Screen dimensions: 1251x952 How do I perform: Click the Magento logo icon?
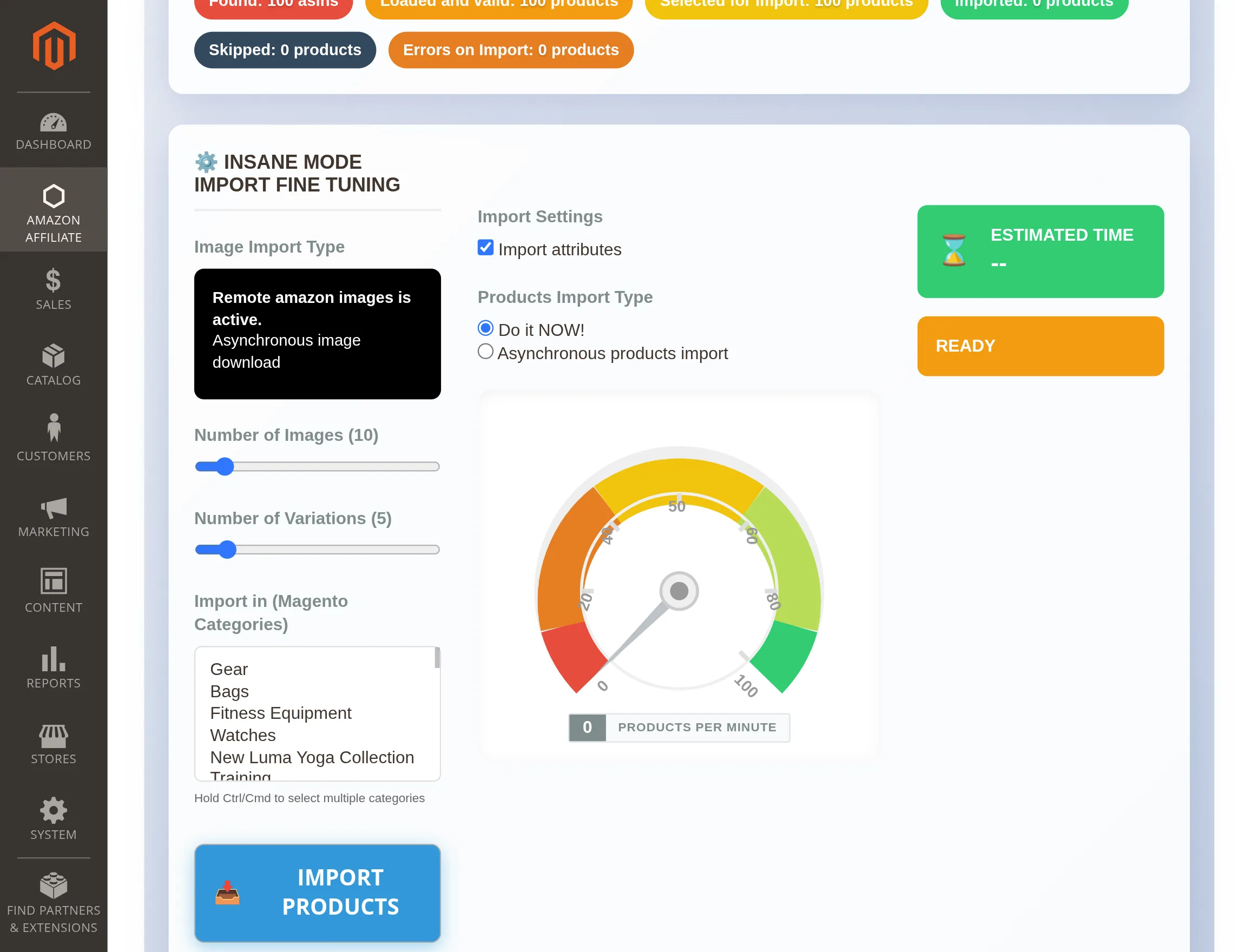(x=54, y=46)
